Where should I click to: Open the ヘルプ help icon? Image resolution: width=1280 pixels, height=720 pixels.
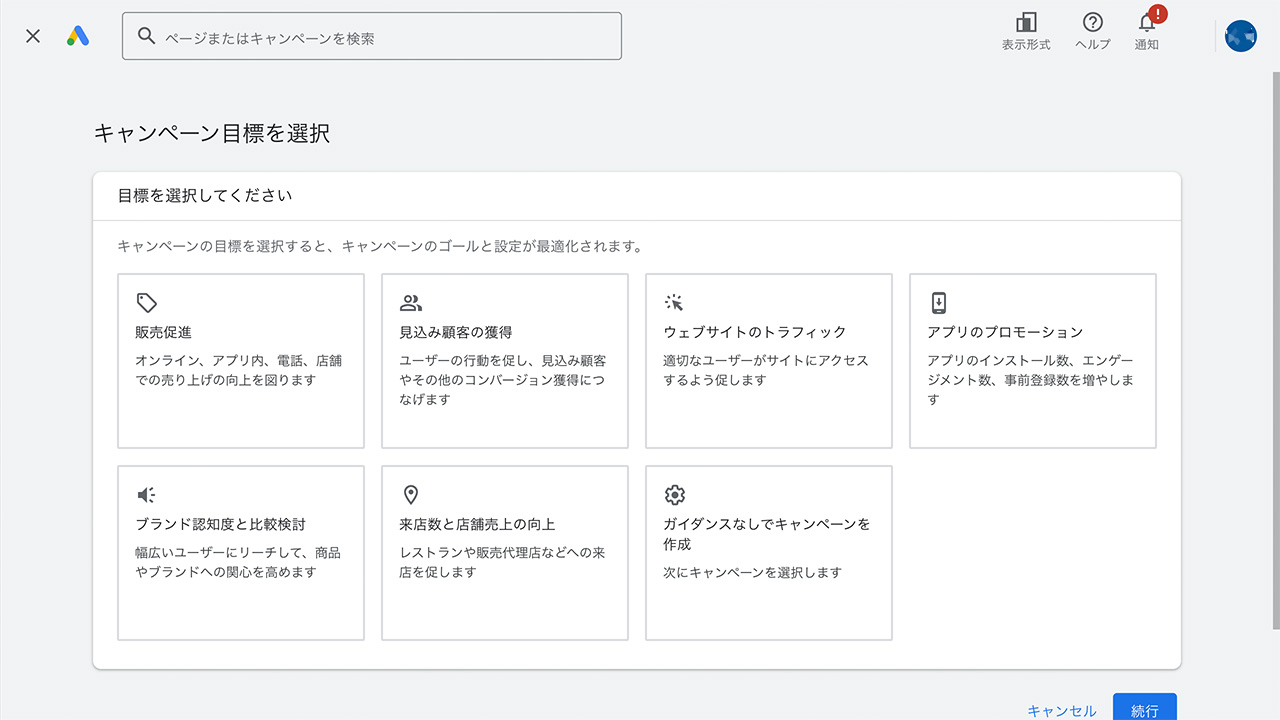[1091, 28]
